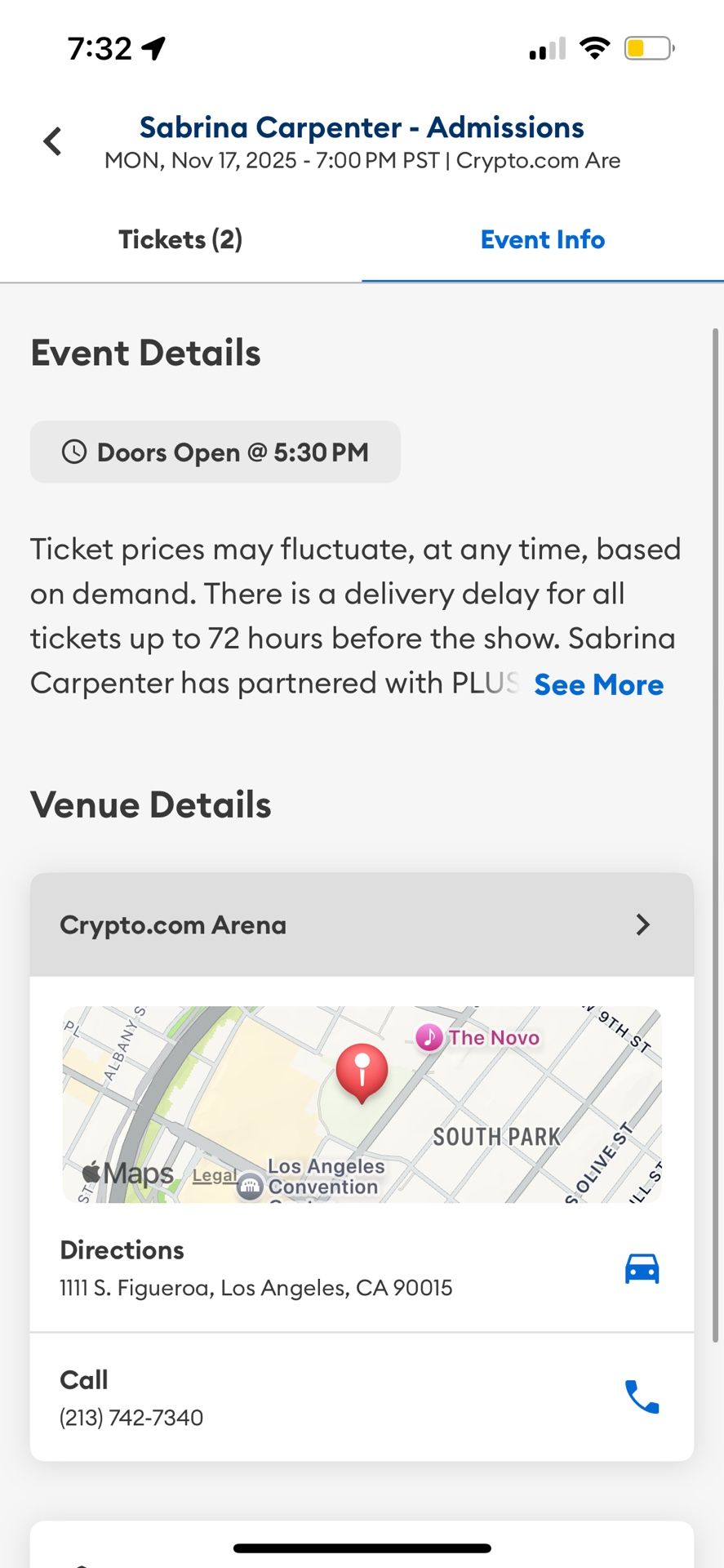Image resolution: width=724 pixels, height=1568 pixels.
Task: Switch to the Tickets (2) tab
Action: [x=180, y=239]
